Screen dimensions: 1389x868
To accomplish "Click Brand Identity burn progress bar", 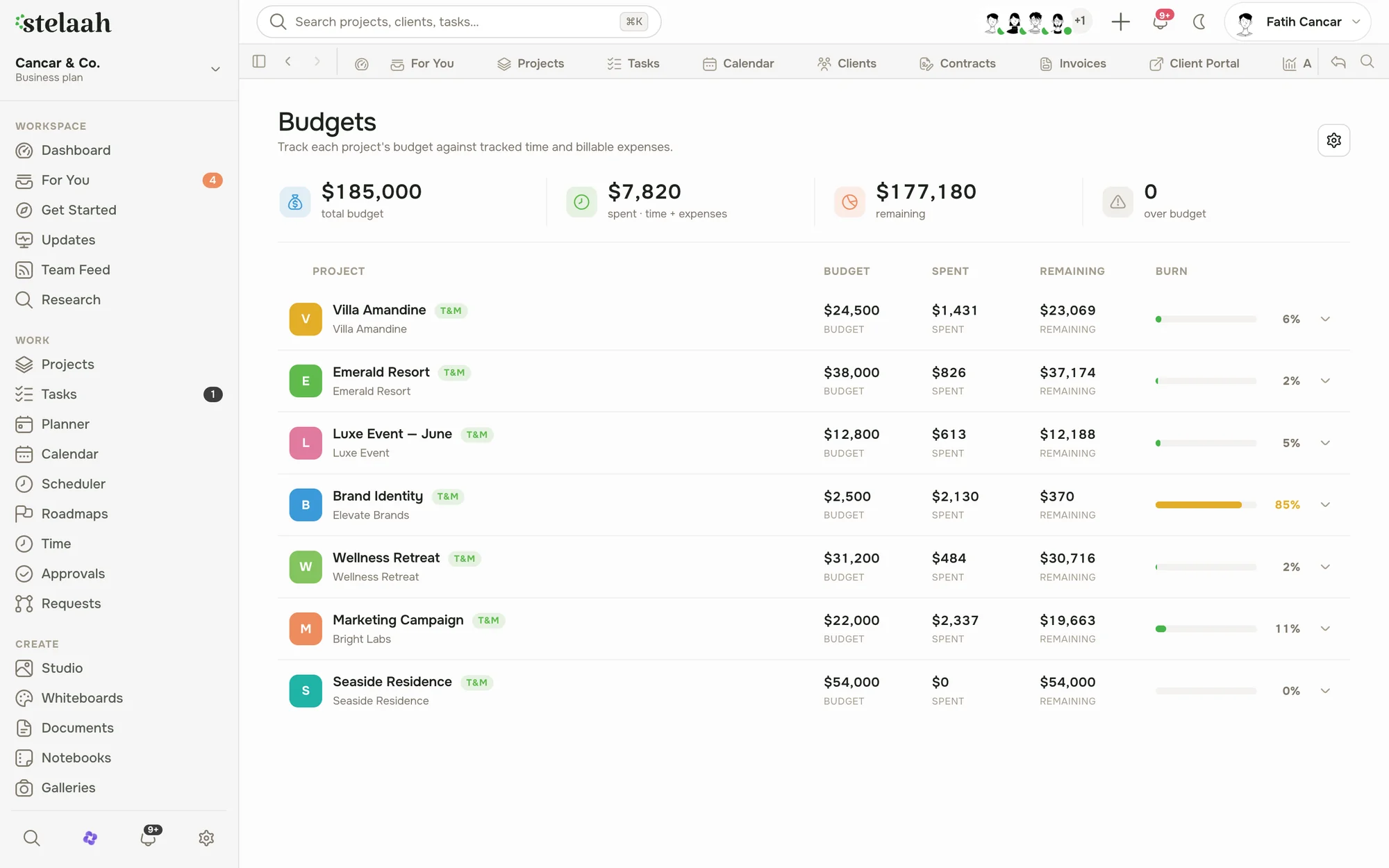I will point(1206,505).
